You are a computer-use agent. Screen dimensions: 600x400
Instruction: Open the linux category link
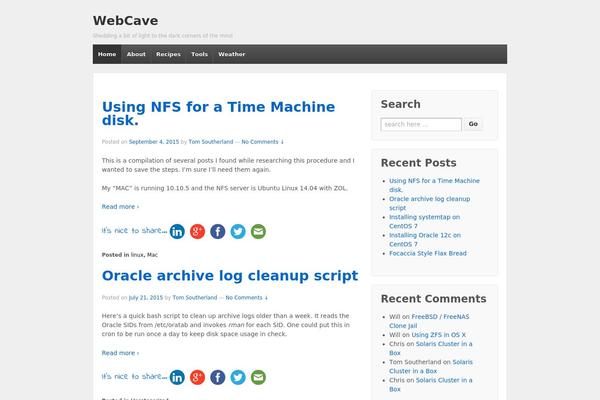click(x=137, y=255)
